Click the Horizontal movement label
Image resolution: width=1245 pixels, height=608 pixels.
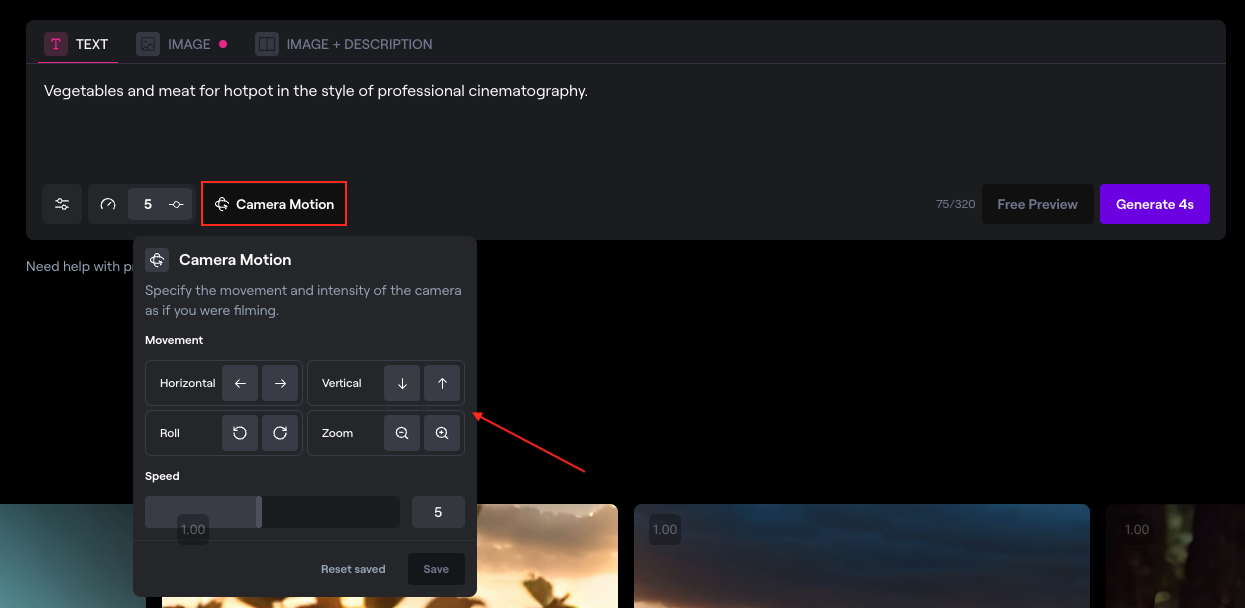(x=187, y=383)
